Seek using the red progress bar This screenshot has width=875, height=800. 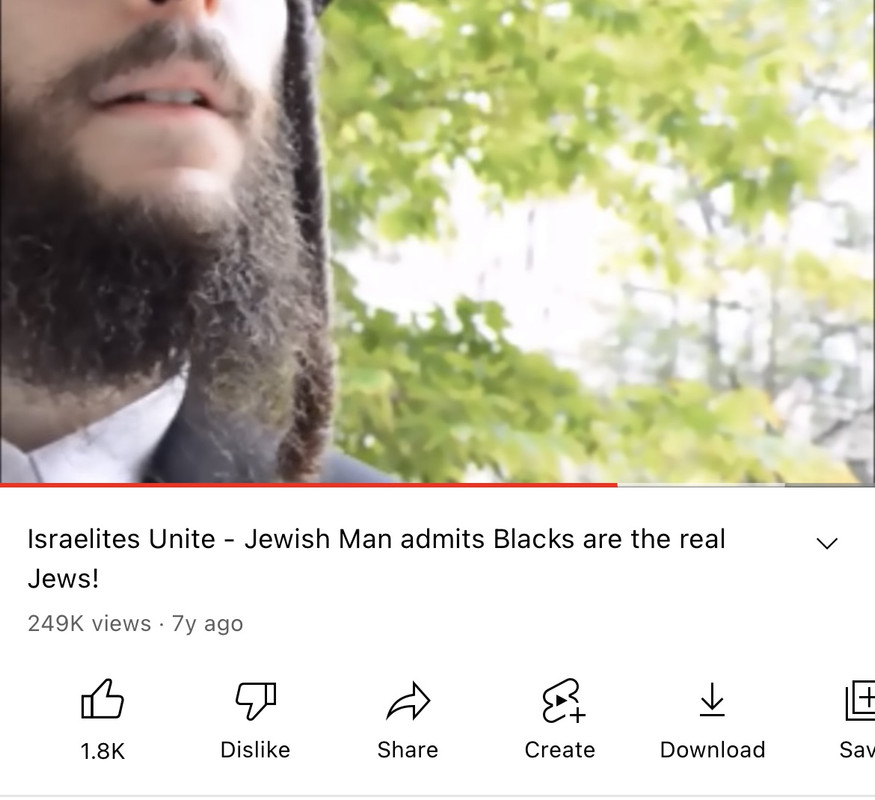click(x=309, y=485)
